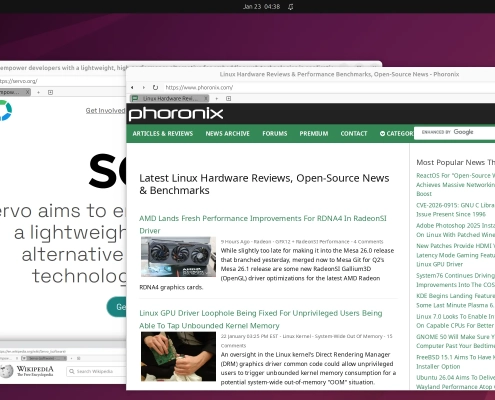This screenshot has width=495, height=400.
Task: Click the circuit board article thumbnail
Action: 178,356
